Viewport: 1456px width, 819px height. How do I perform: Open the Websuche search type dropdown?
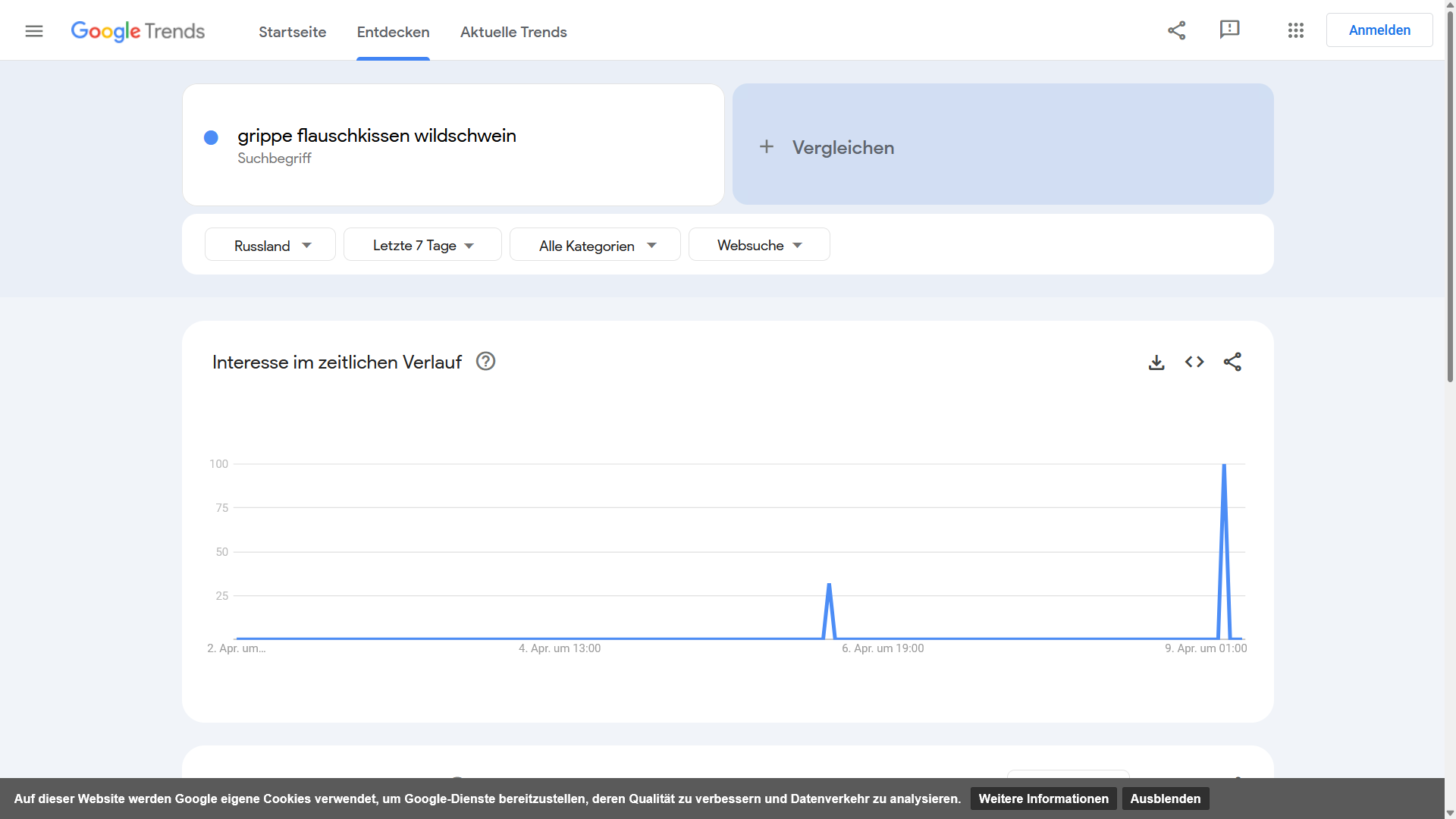759,245
